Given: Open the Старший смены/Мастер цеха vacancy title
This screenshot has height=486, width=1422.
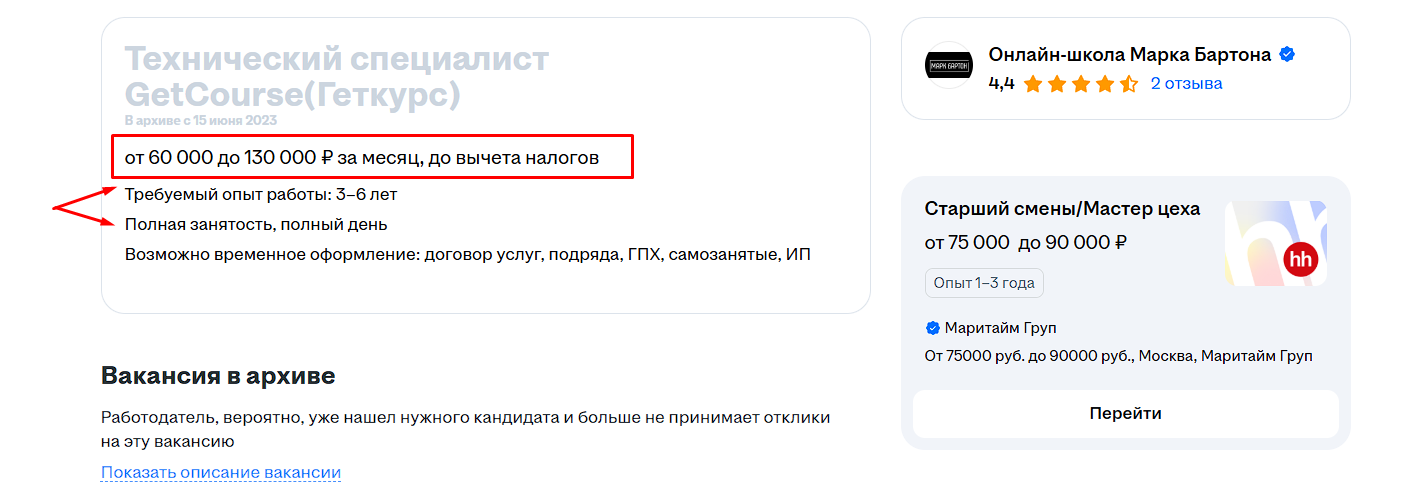Looking at the screenshot, I should [1062, 209].
